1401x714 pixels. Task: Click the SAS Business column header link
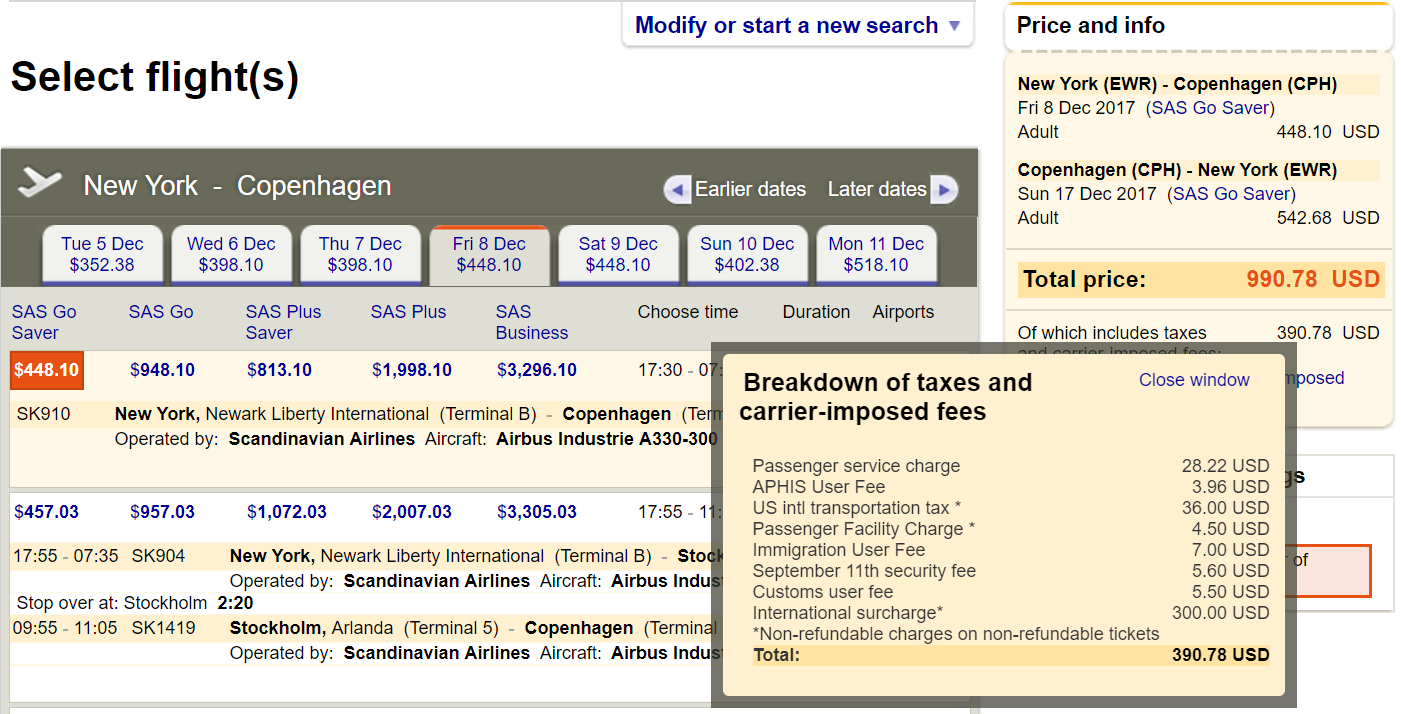pyautogui.click(x=531, y=322)
